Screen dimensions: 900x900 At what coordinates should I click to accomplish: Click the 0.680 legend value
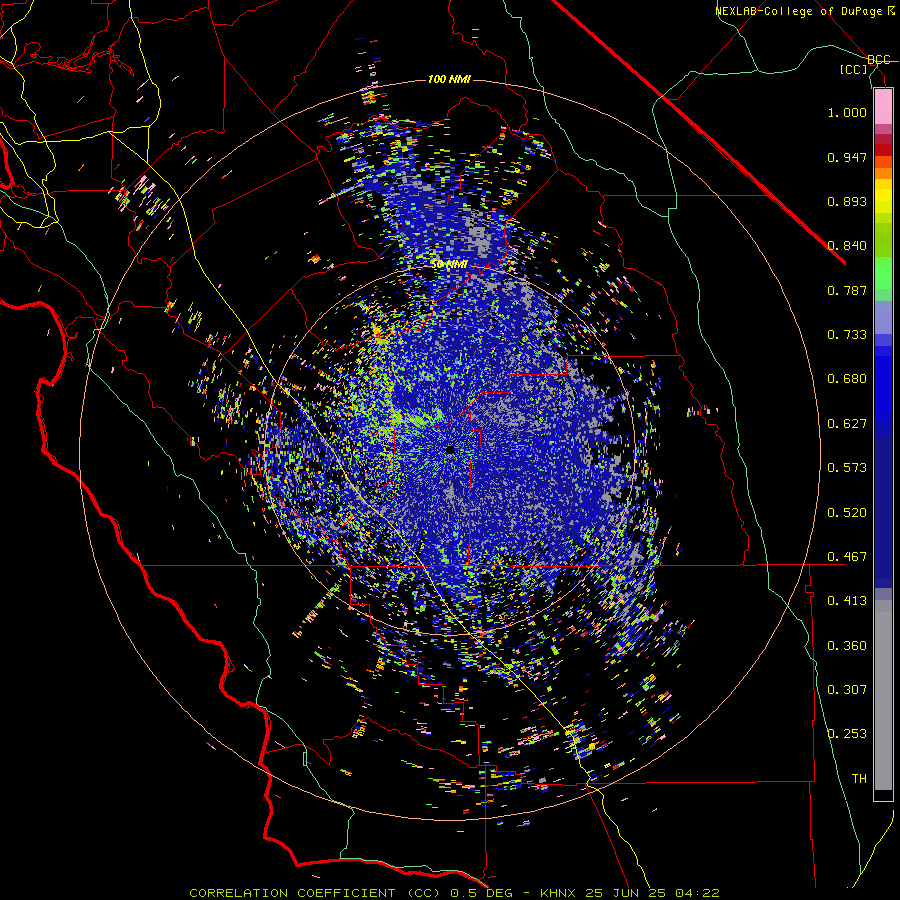(847, 379)
